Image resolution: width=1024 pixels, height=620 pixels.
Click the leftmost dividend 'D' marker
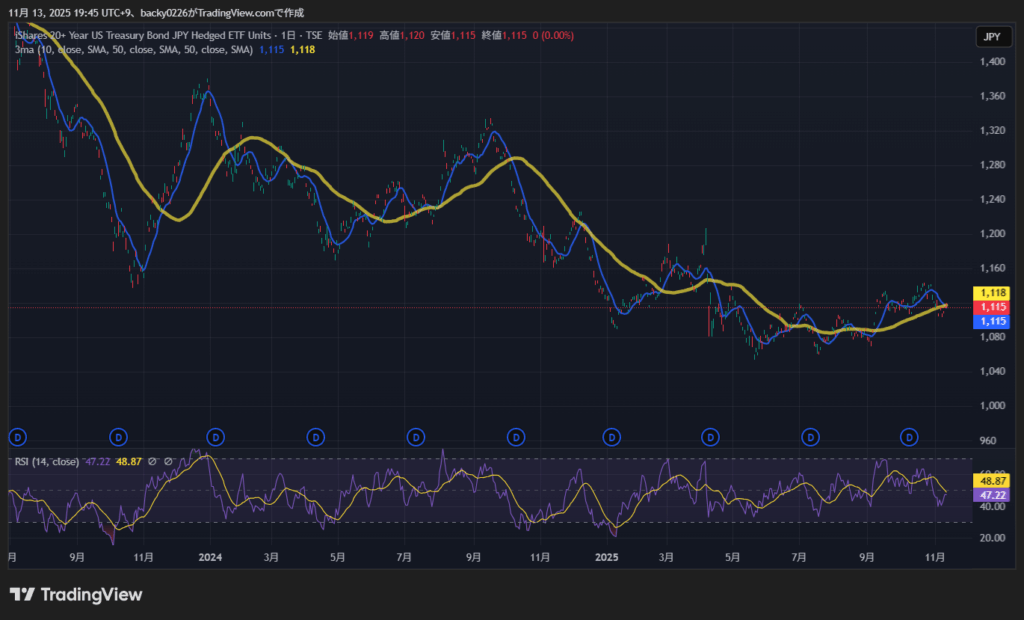17,437
